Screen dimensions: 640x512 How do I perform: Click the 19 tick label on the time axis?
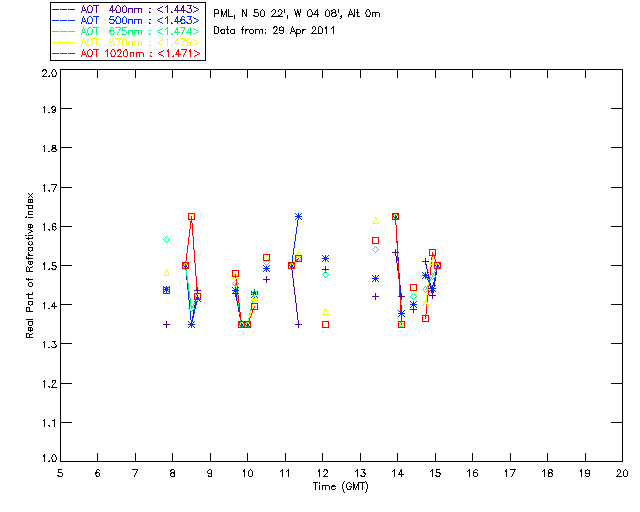click(585, 473)
